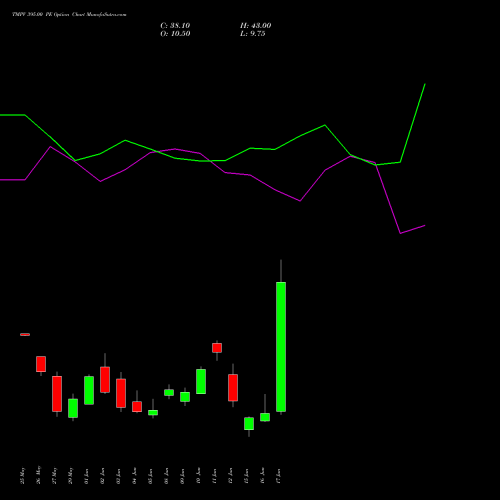Click the close value 'C: 38.10'
The image size is (500, 500).
point(175,26)
